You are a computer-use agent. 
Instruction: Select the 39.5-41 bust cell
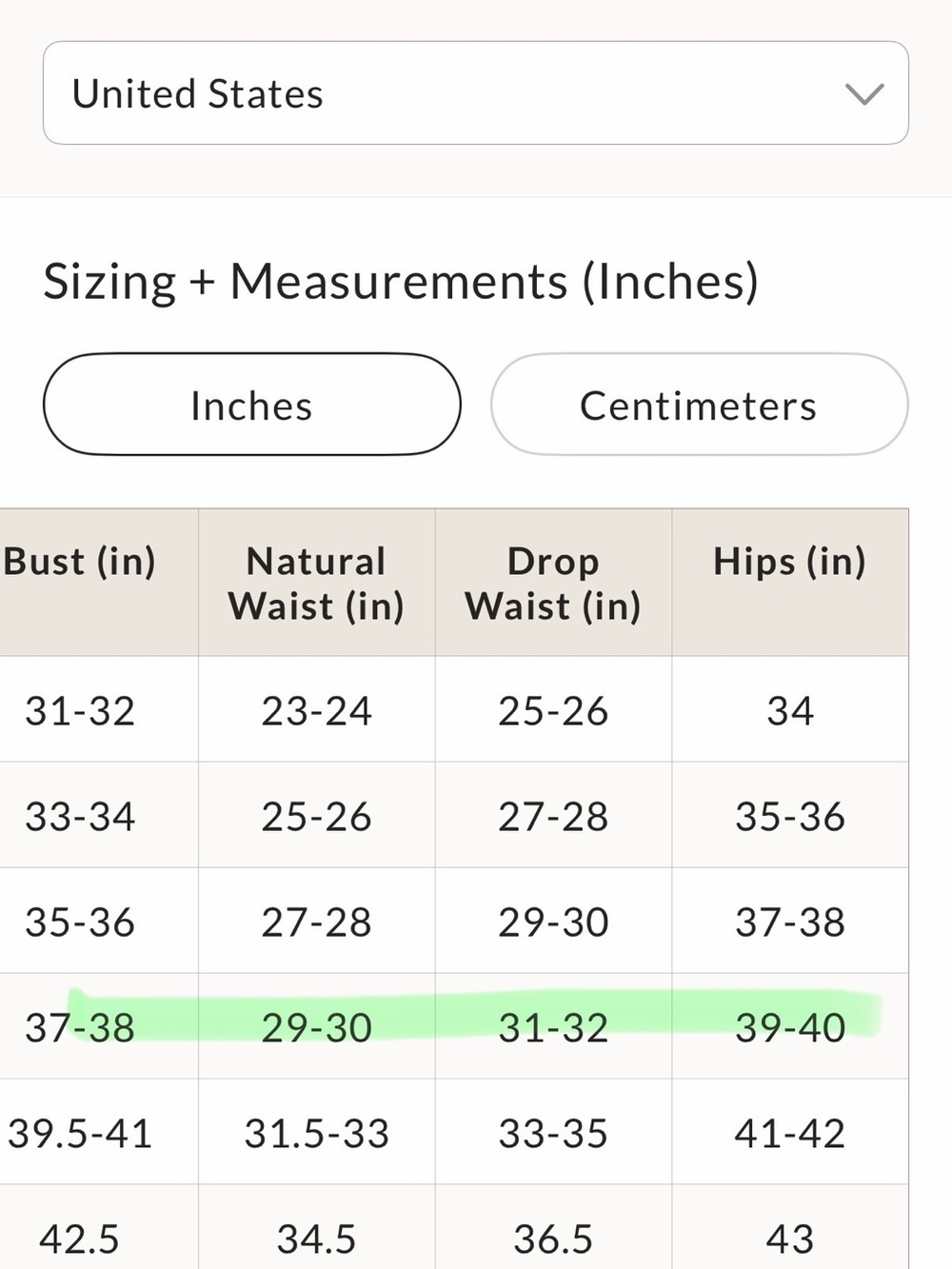pos(98,1133)
